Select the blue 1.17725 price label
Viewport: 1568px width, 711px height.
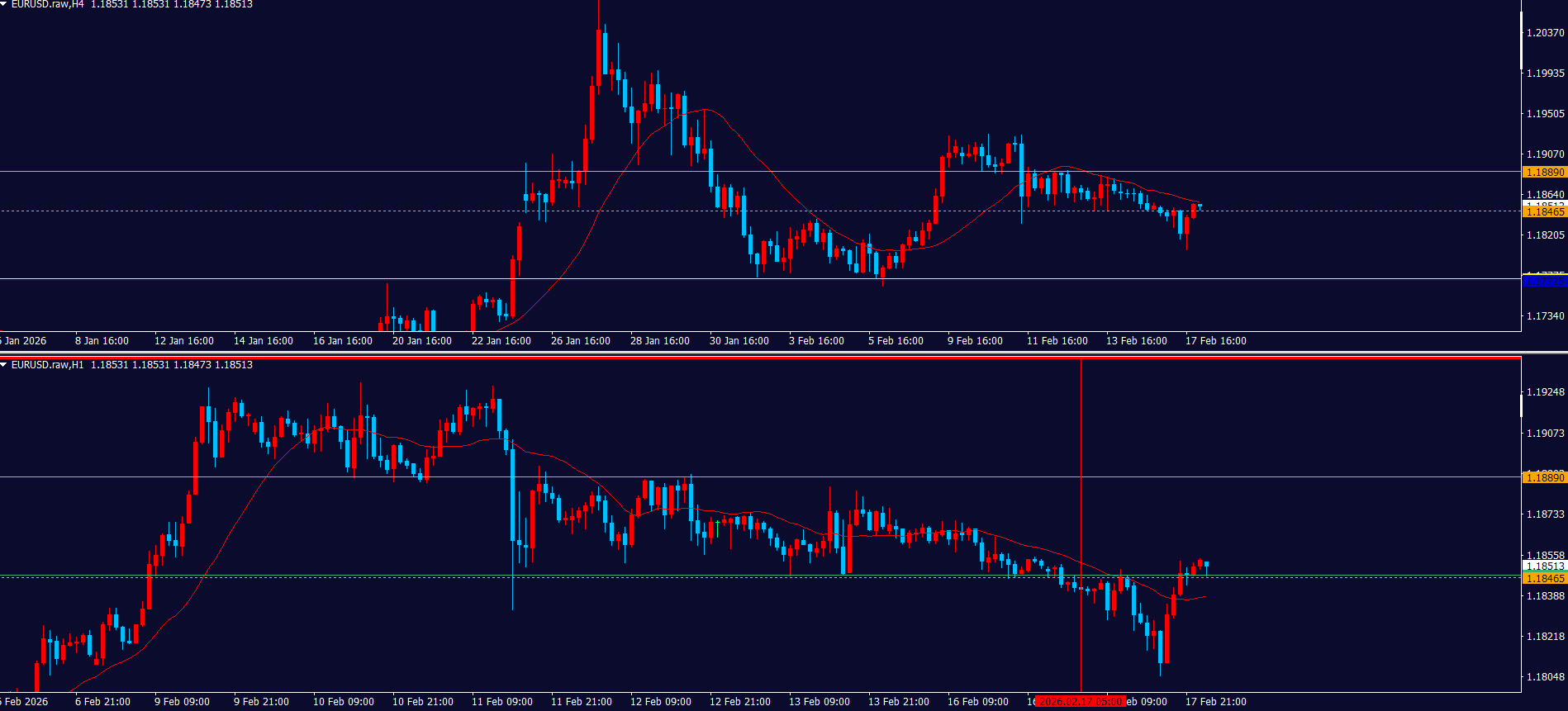[1544, 282]
